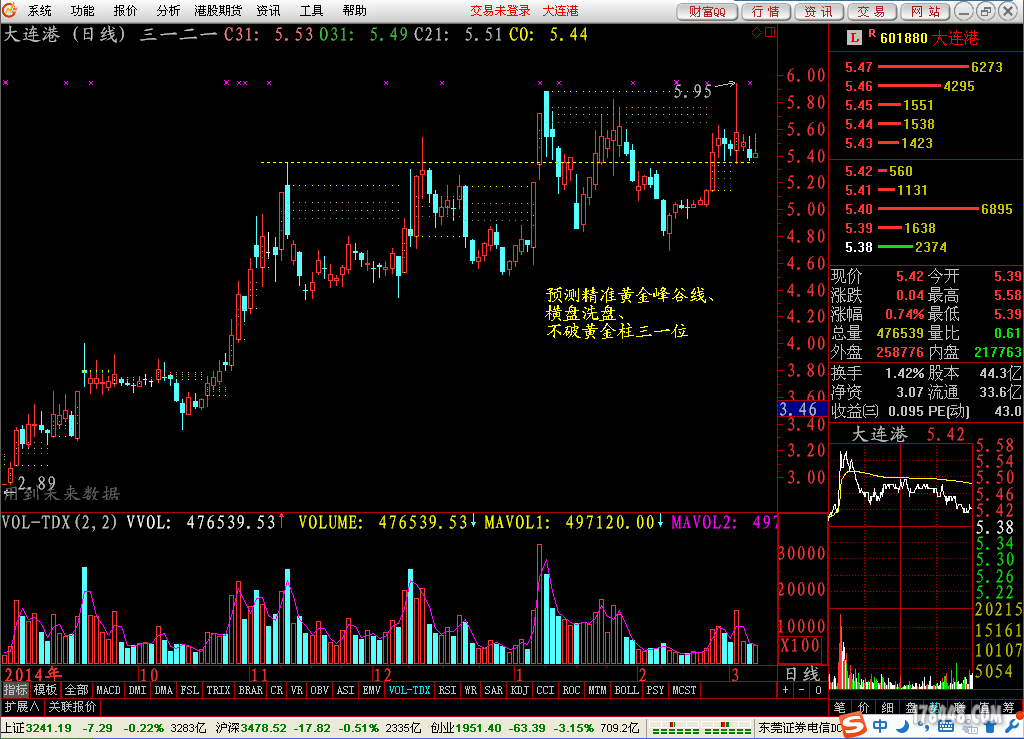Screen dimensions: 1024x739
Task: Expand the 扩展 panel arrow
Action: [22, 706]
